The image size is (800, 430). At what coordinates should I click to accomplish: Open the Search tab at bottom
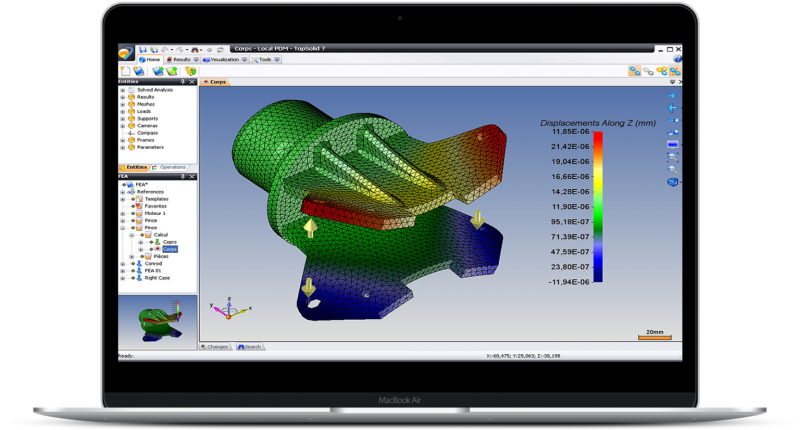(x=250, y=347)
